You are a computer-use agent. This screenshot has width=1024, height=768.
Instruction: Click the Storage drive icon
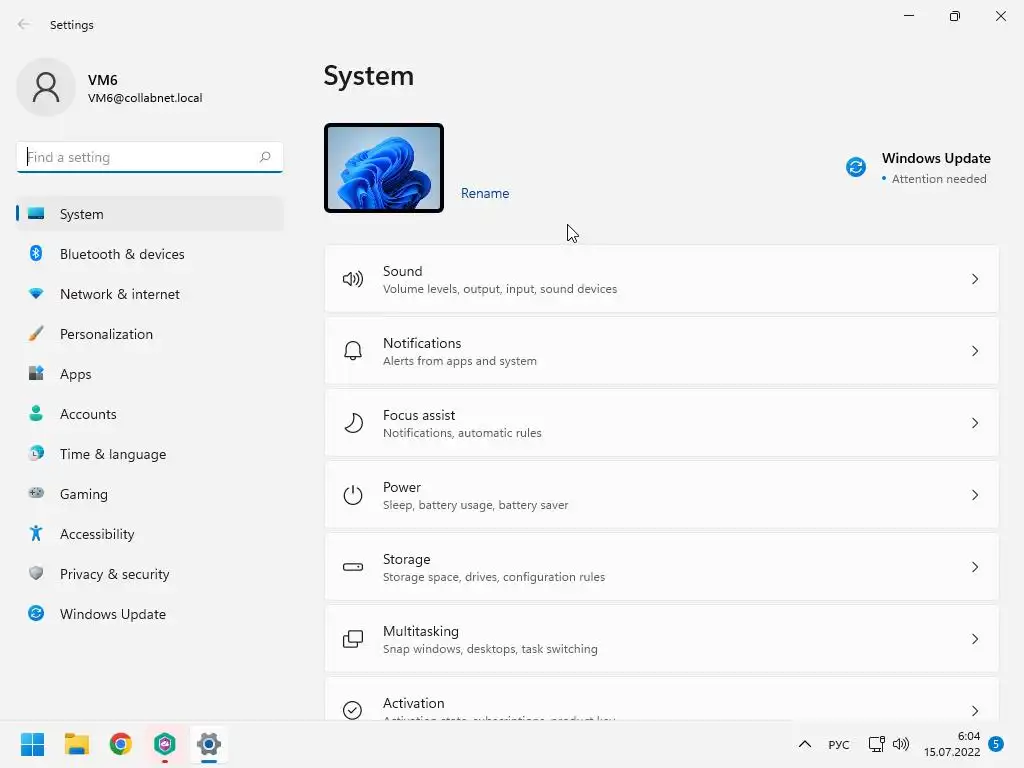pyautogui.click(x=353, y=567)
